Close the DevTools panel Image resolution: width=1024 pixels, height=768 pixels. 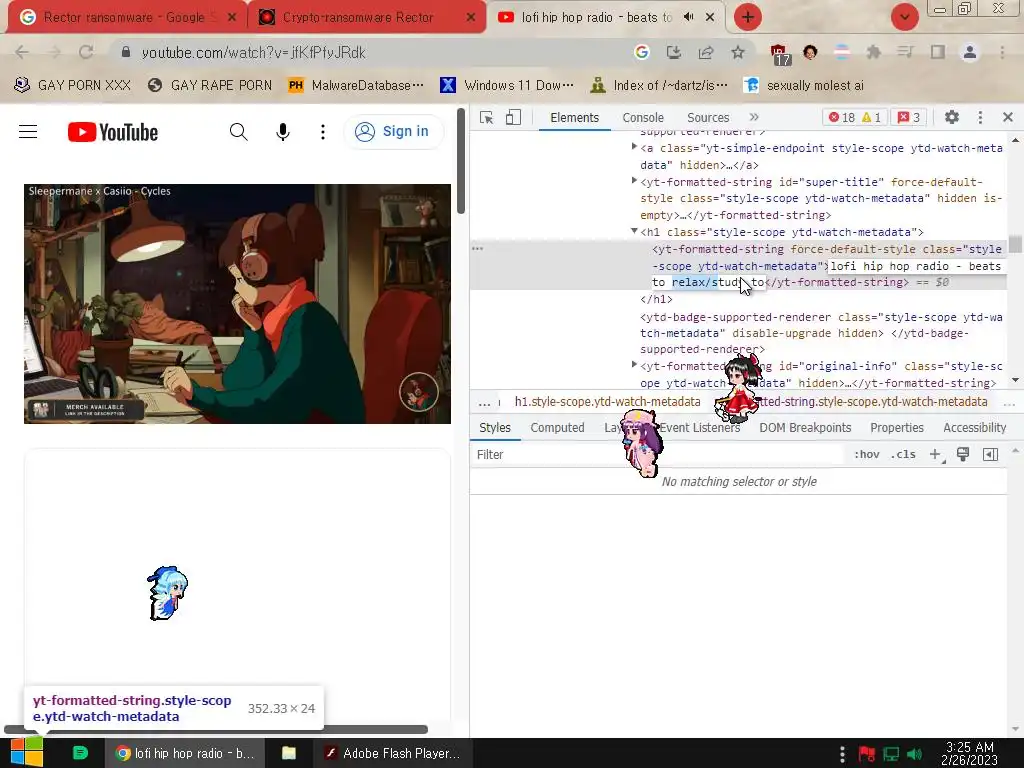point(1008,117)
